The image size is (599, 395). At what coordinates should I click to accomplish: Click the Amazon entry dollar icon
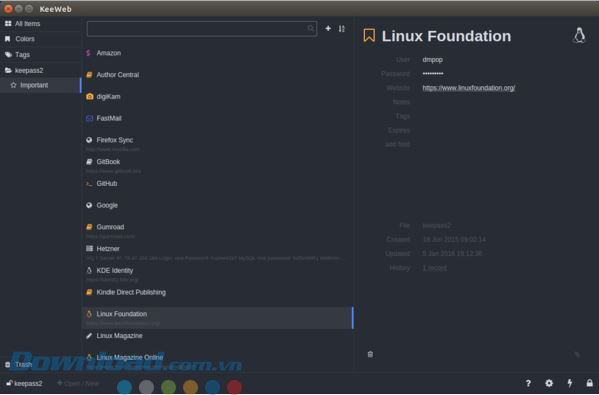[x=89, y=53]
